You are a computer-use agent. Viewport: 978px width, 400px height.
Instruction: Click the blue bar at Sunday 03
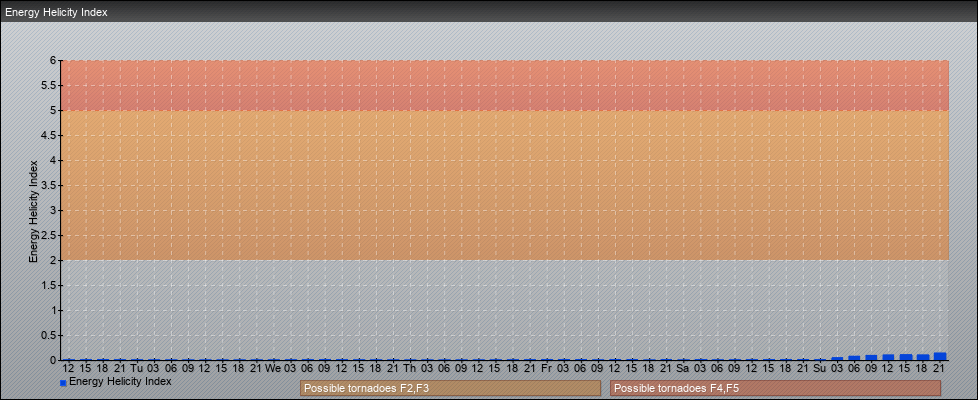(x=837, y=358)
